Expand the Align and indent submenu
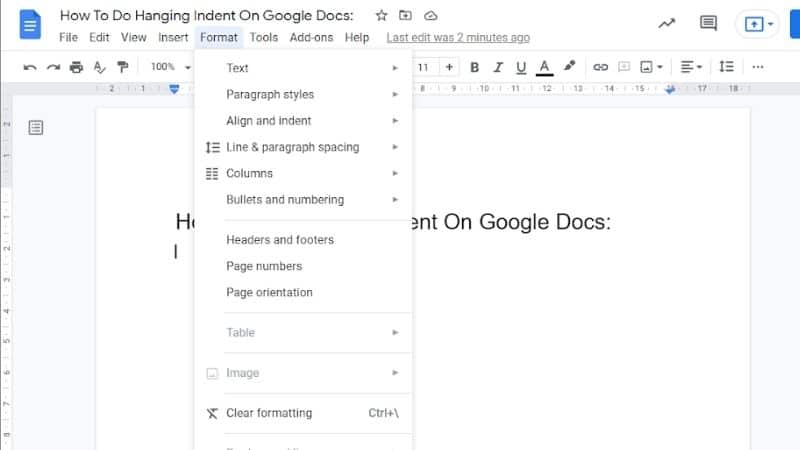This screenshot has width=800, height=450. 303,121
